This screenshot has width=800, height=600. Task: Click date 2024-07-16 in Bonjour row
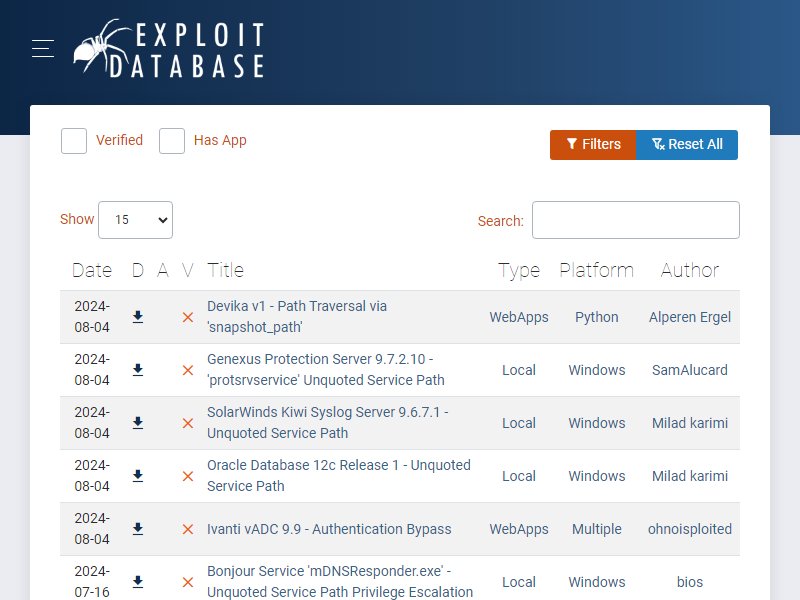(x=92, y=582)
